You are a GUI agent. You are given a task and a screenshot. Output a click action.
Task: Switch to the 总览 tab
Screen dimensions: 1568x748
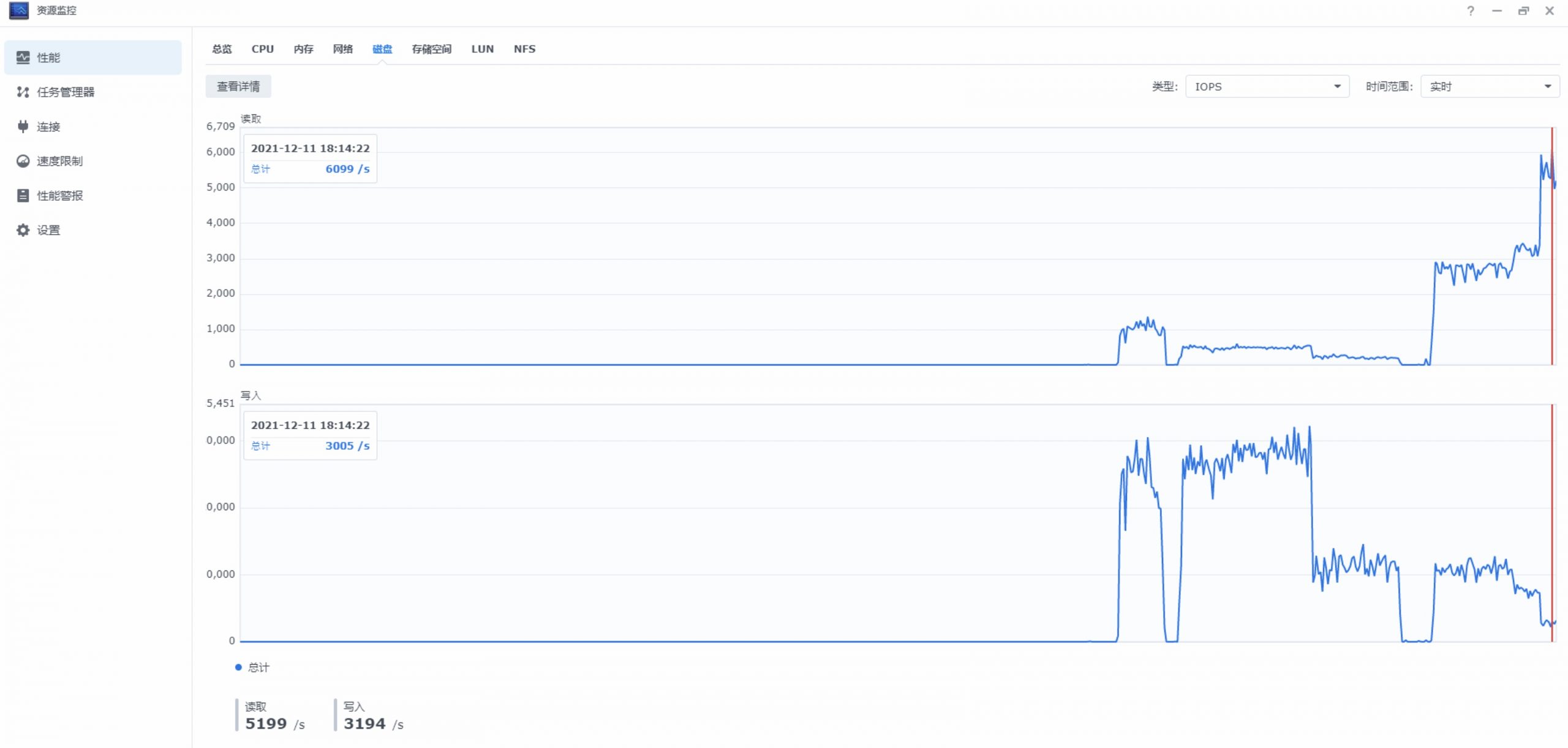coord(222,49)
